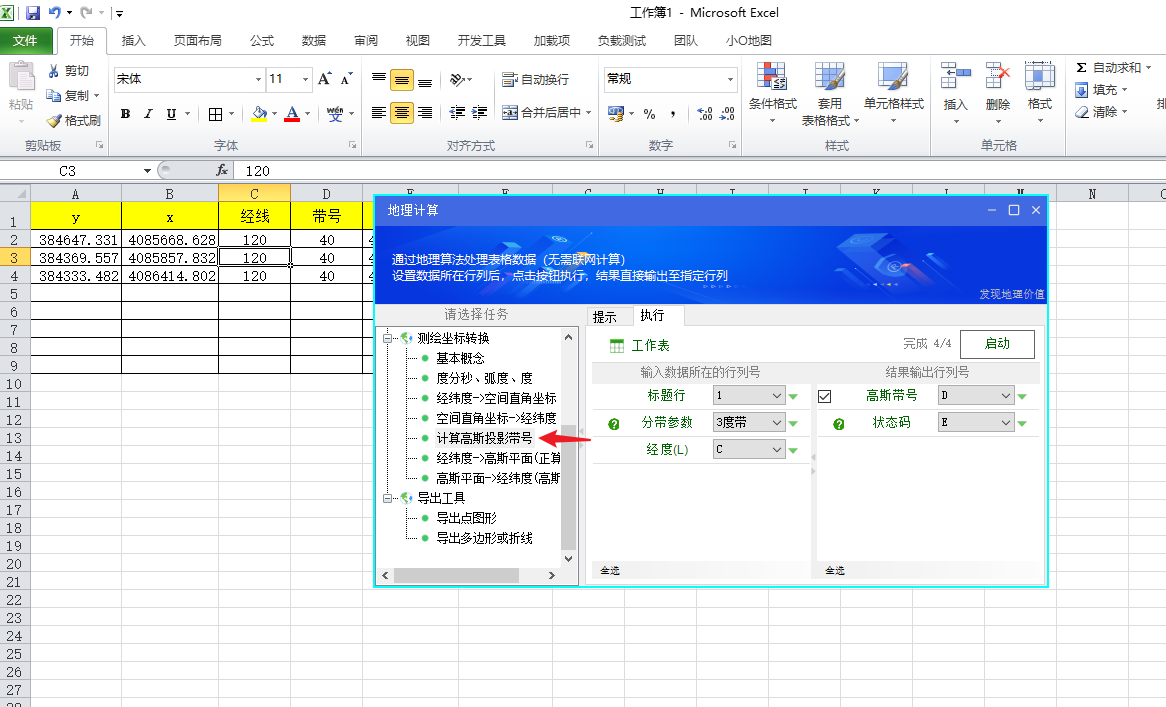The height and width of the screenshot is (707, 1166).
Task: Click AutoSum (自动求和) sigma icon
Action: (1082, 68)
